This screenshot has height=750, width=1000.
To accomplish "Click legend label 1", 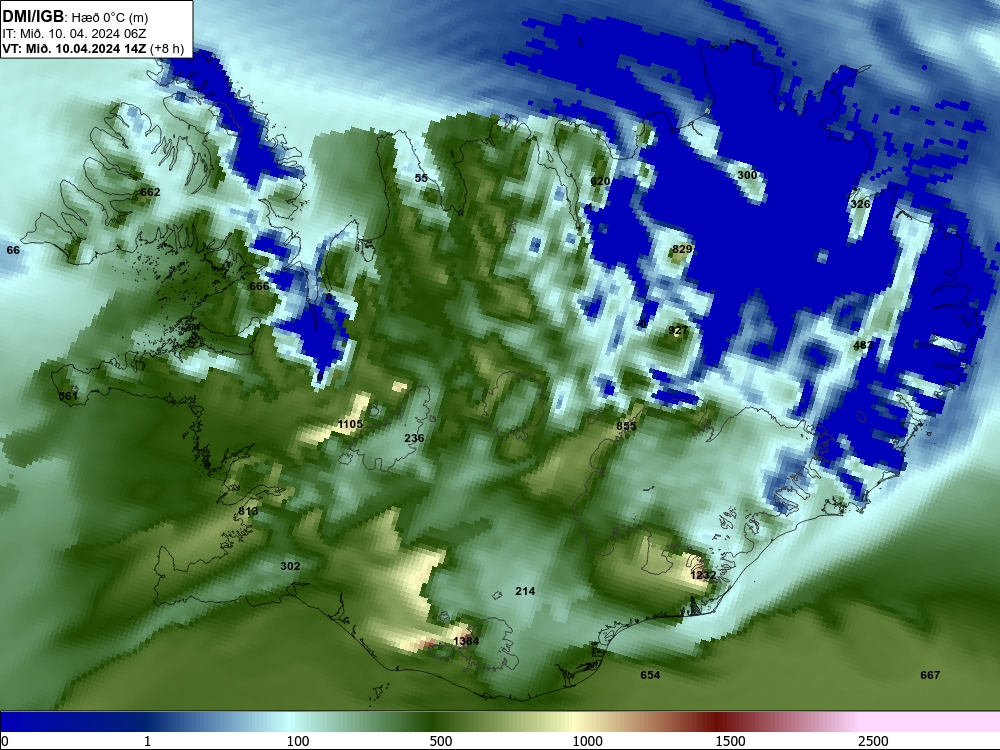I will (147, 741).
